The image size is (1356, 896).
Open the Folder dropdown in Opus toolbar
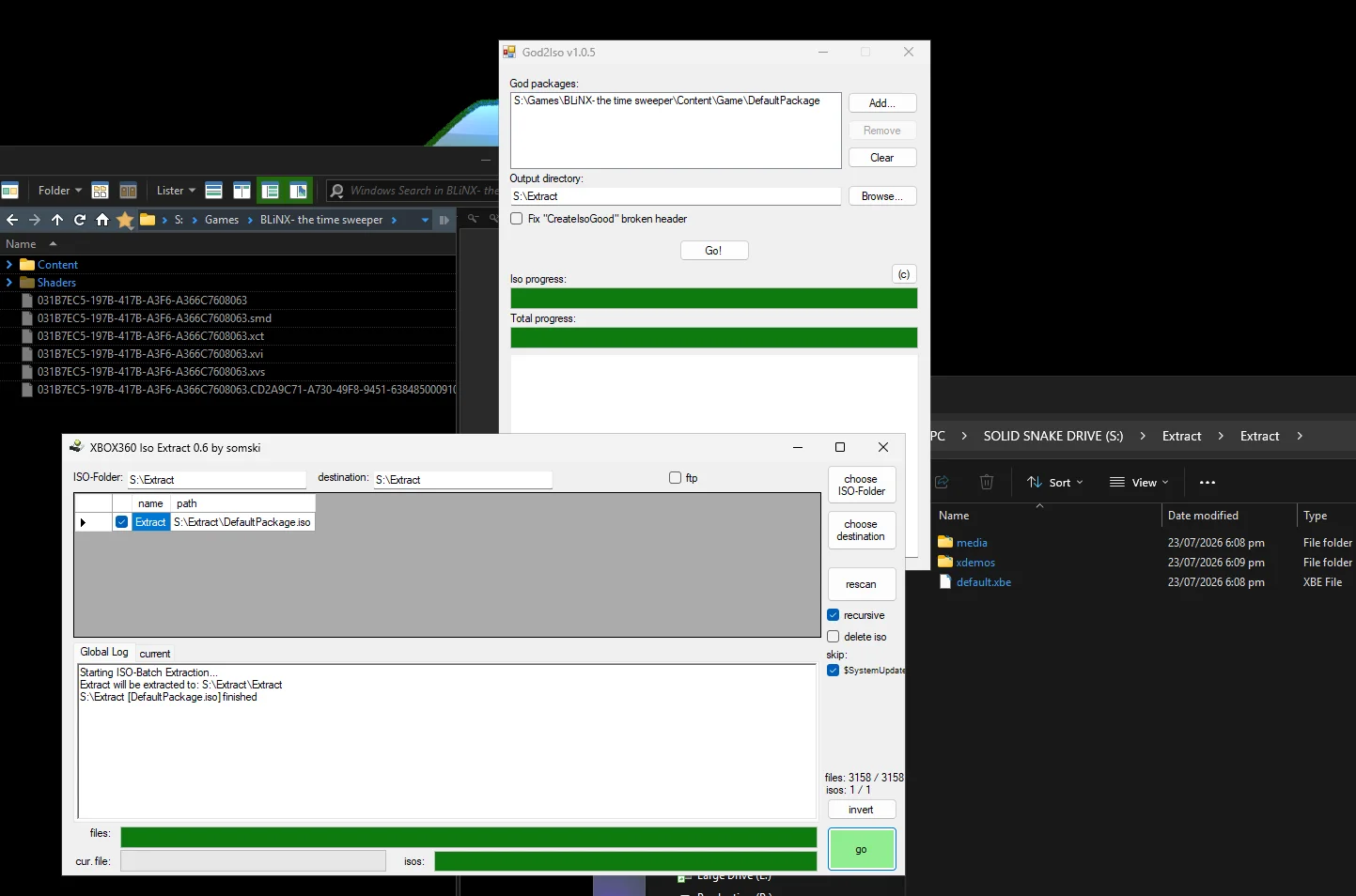click(x=59, y=191)
